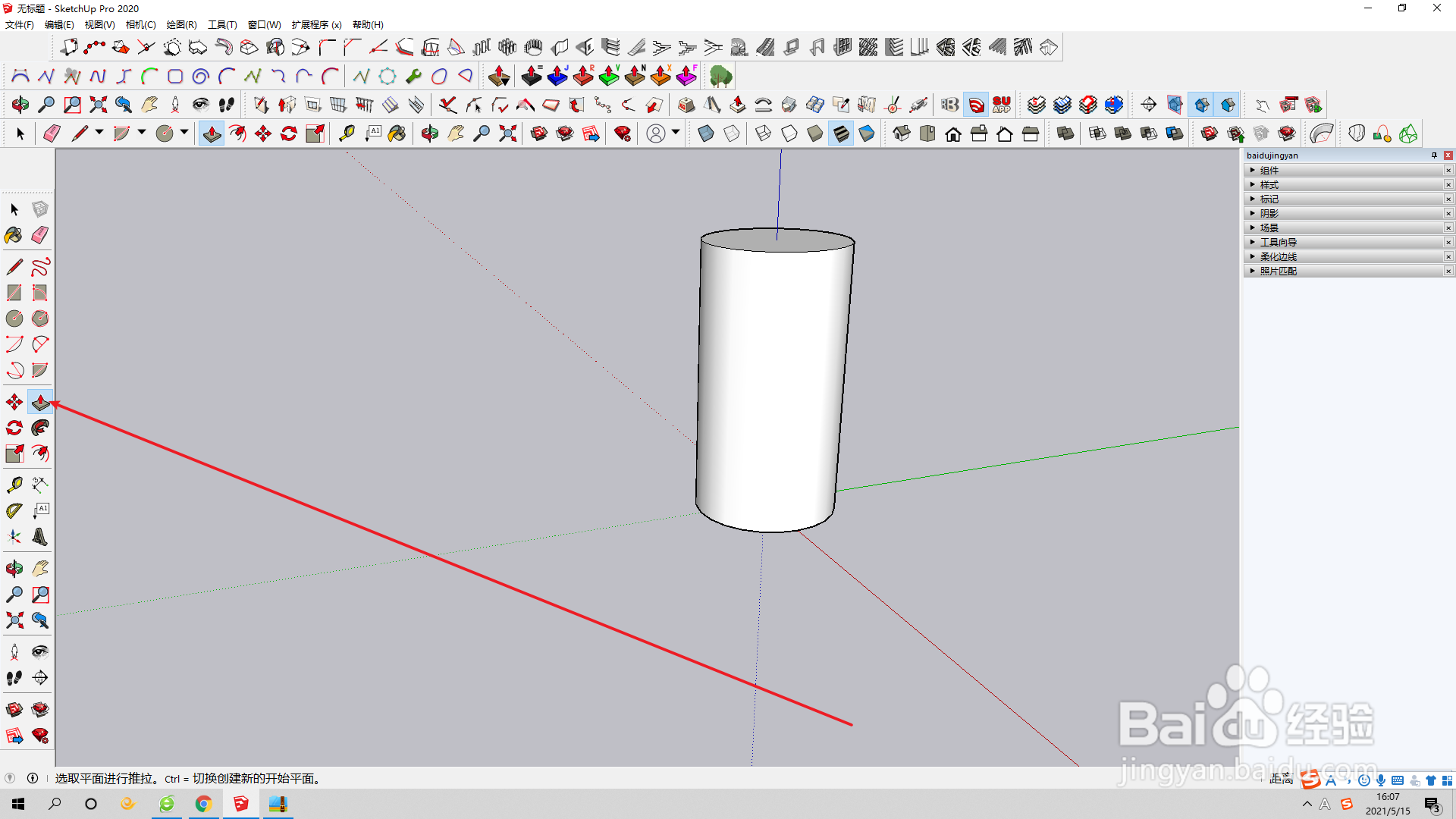Close the 阴影 panel section
This screenshot has width=1456, height=819.
point(1448,214)
